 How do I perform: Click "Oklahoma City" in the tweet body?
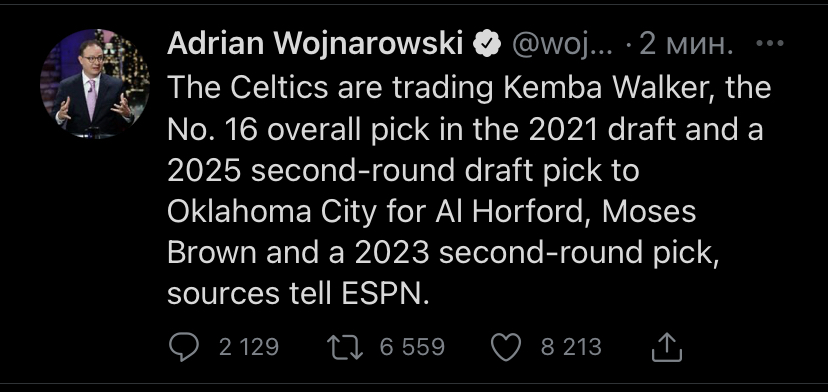tap(272, 213)
